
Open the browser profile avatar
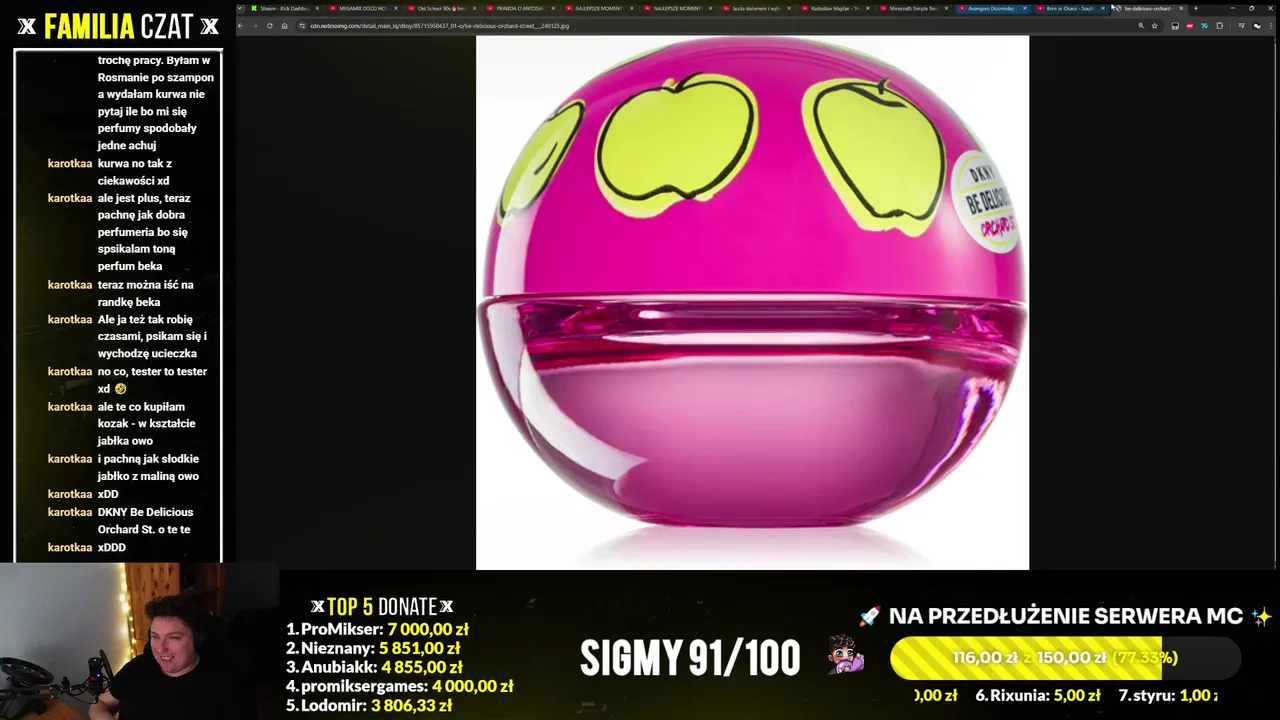coord(1257,26)
